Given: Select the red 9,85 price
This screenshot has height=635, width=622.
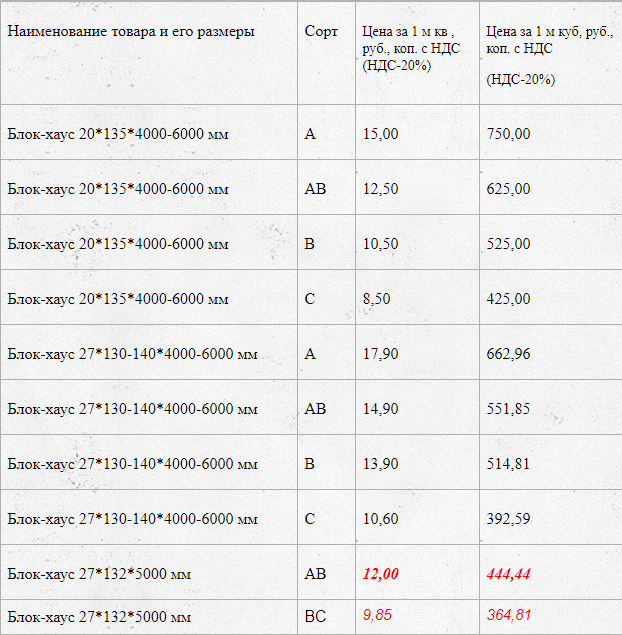Looking at the screenshot, I should (377, 615).
